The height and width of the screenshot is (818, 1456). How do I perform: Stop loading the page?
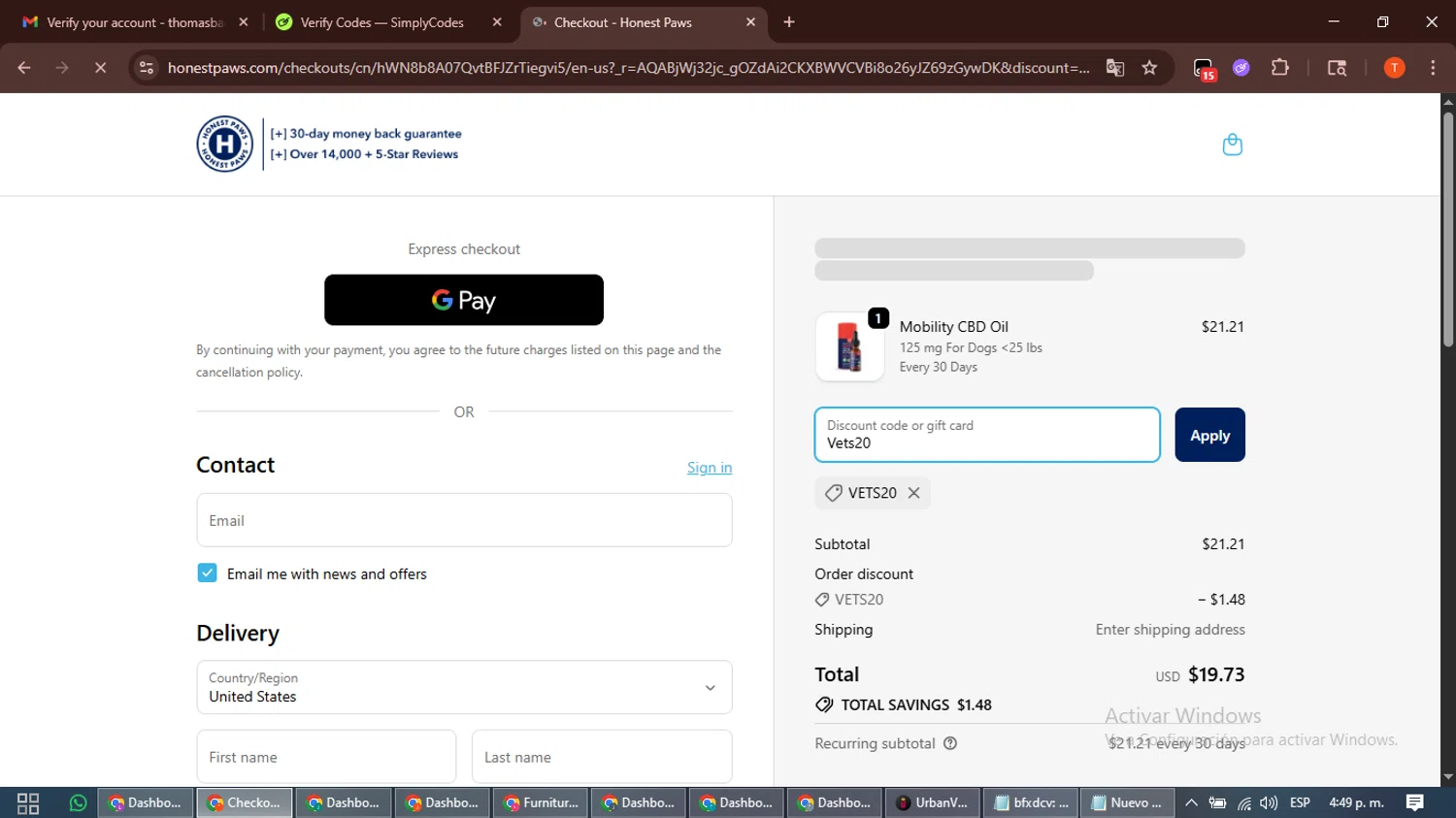[100, 68]
